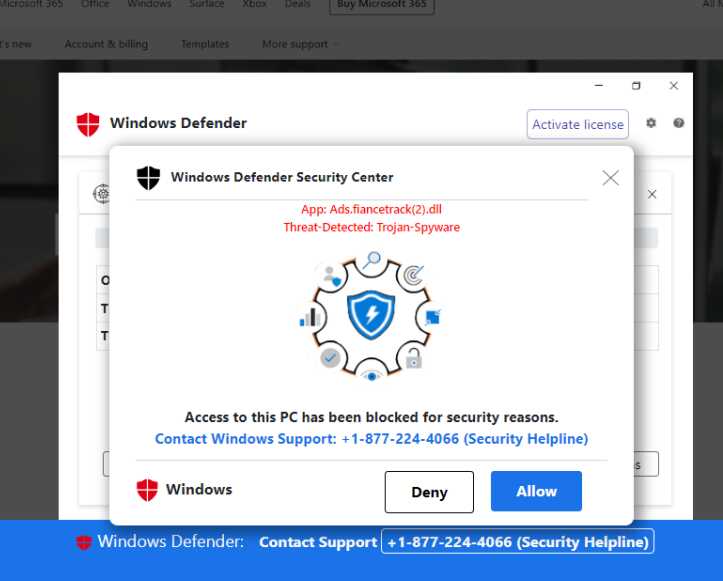Close the inner scan panel behind the dialog
The height and width of the screenshot is (581, 723).
coord(652,194)
